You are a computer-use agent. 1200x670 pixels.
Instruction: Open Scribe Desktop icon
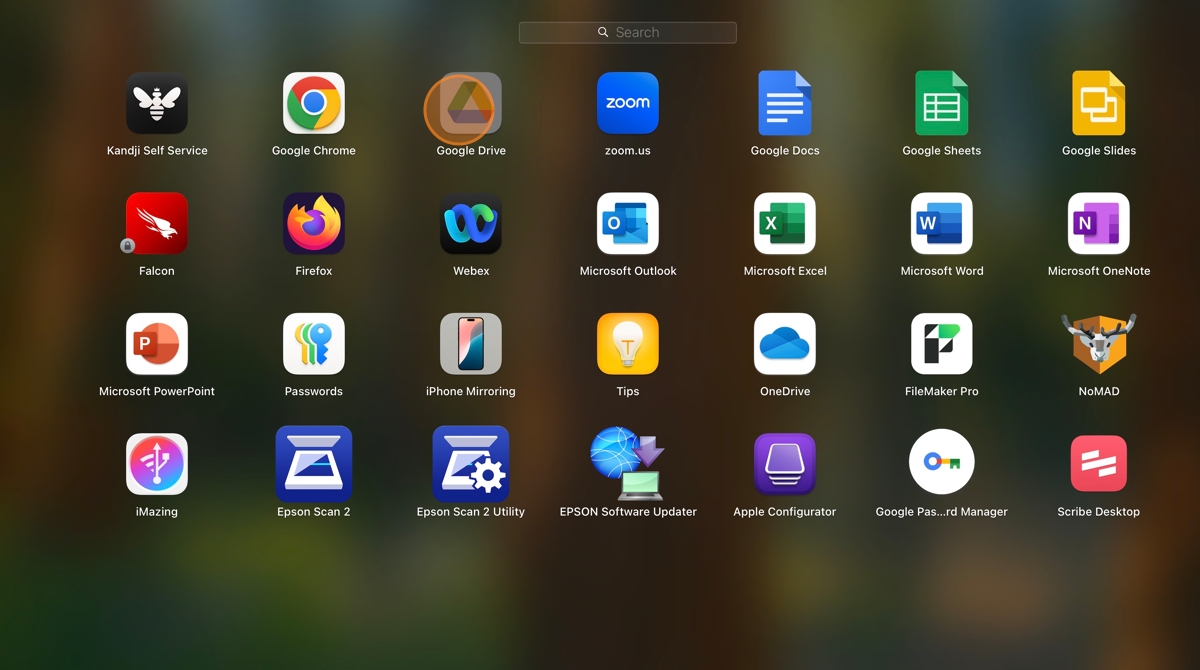tap(1099, 464)
